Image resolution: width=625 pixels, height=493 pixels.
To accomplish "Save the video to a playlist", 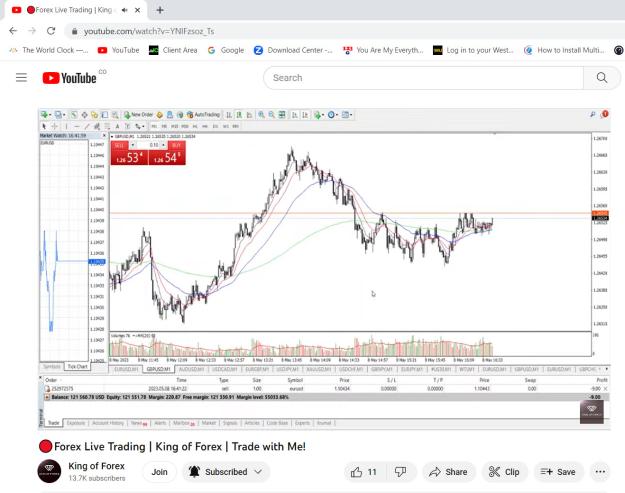I will pyautogui.click(x=558, y=472).
